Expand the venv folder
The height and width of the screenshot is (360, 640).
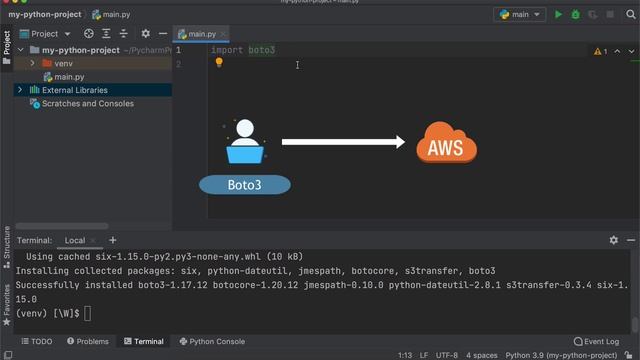click(x=32, y=63)
